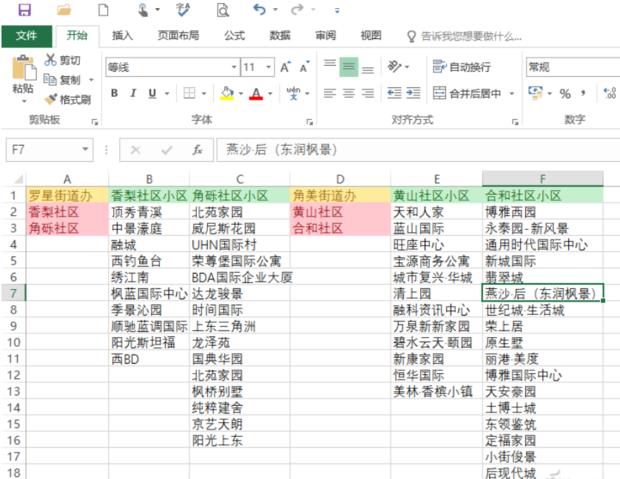
Task: Click the yellow fill color swatch
Action: 226,93
